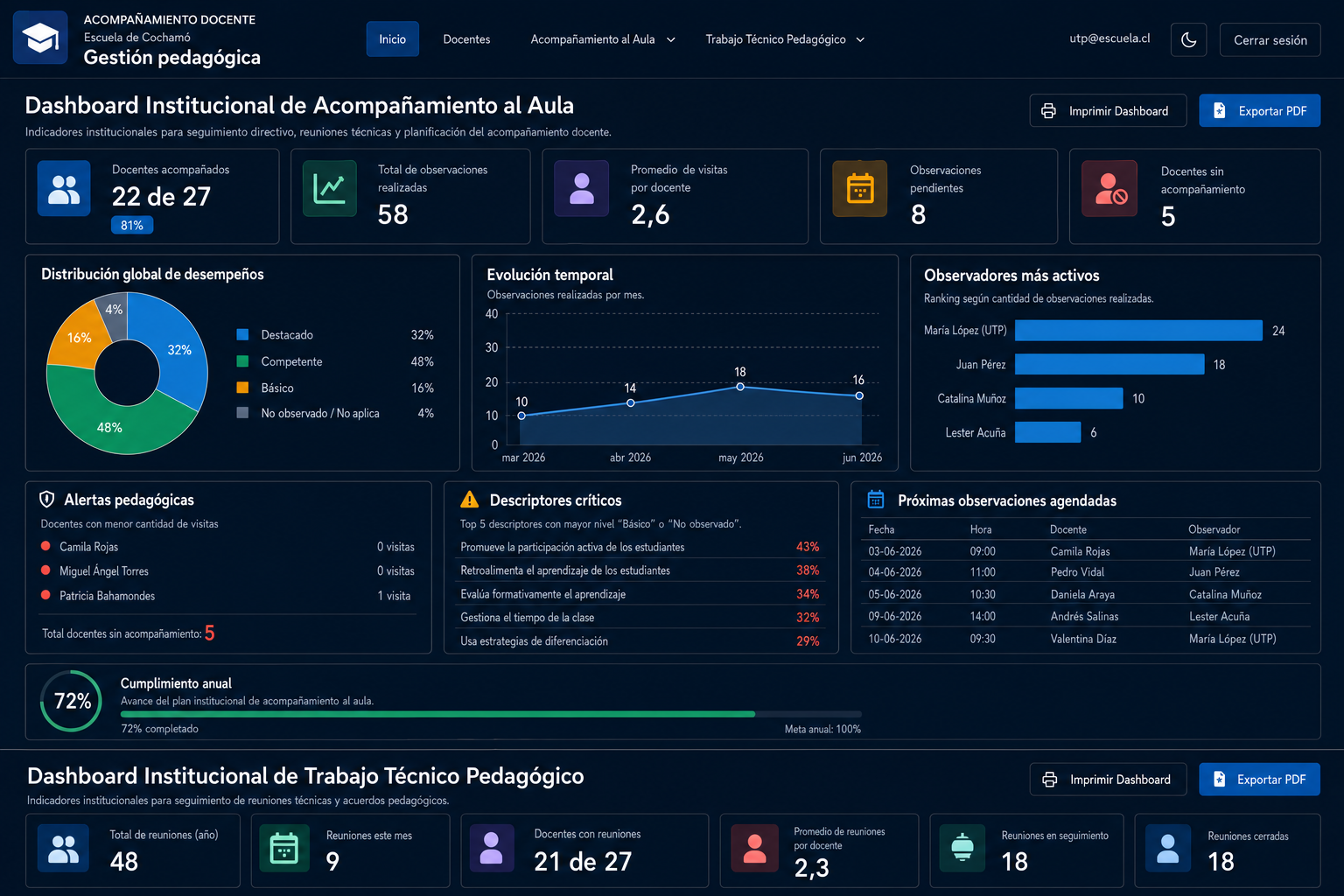Click the jun 2026 data point labeled 16
Viewport: 1344px width, 896px height.
tap(859, 395)
